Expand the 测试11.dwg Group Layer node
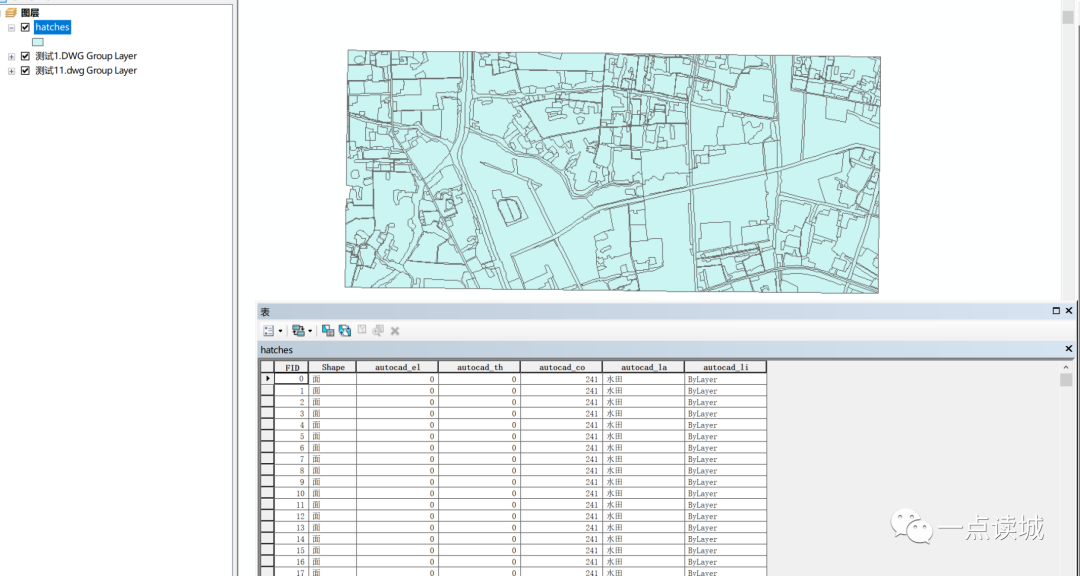This screenshot has width=1080, height=576. pyautogui.click(x=11, y=71)
